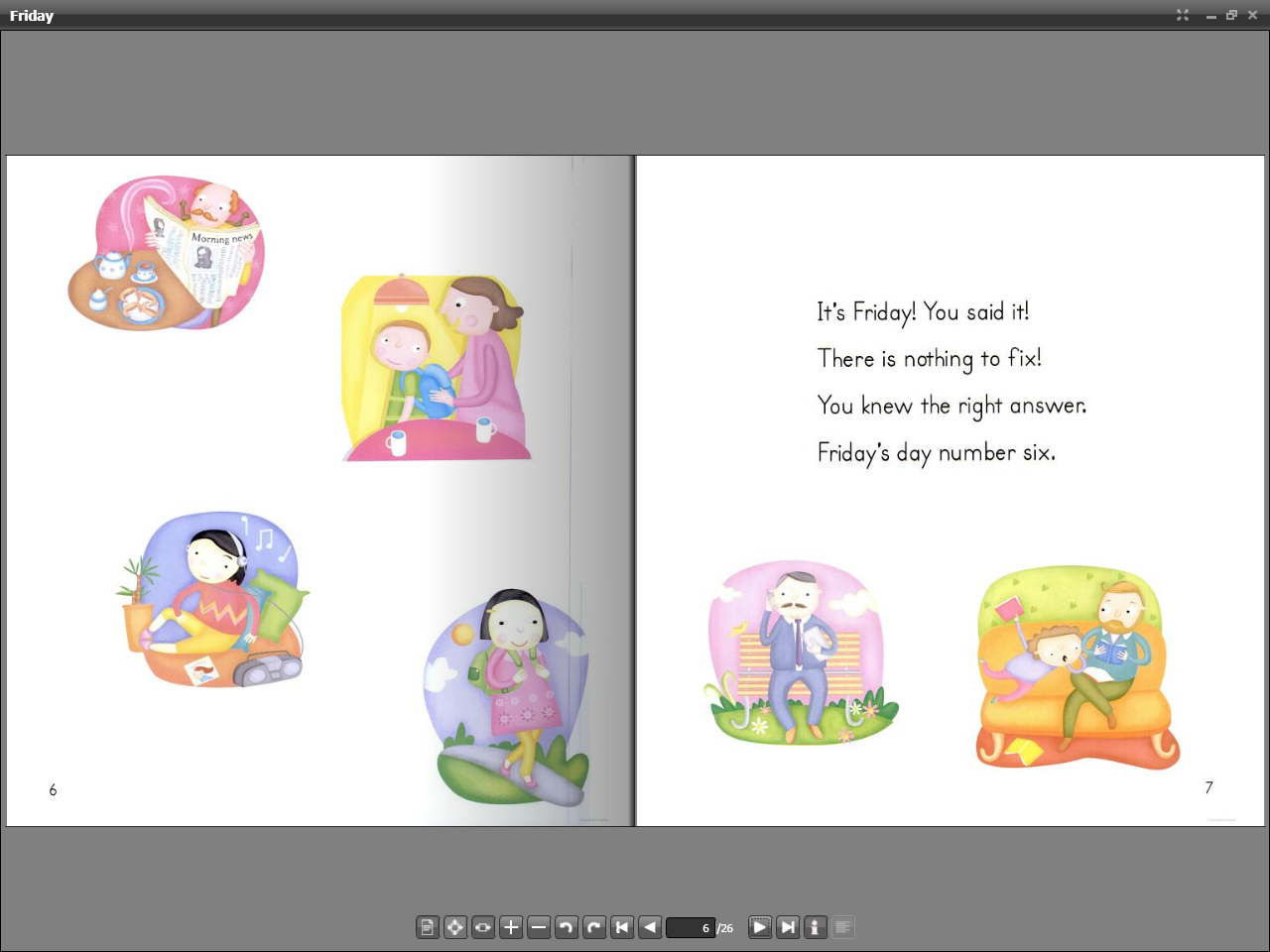Click the text "It's Friday! You said it!"
The height and width of the screenshot is (952, 1270).
click(x=923, y=312)
